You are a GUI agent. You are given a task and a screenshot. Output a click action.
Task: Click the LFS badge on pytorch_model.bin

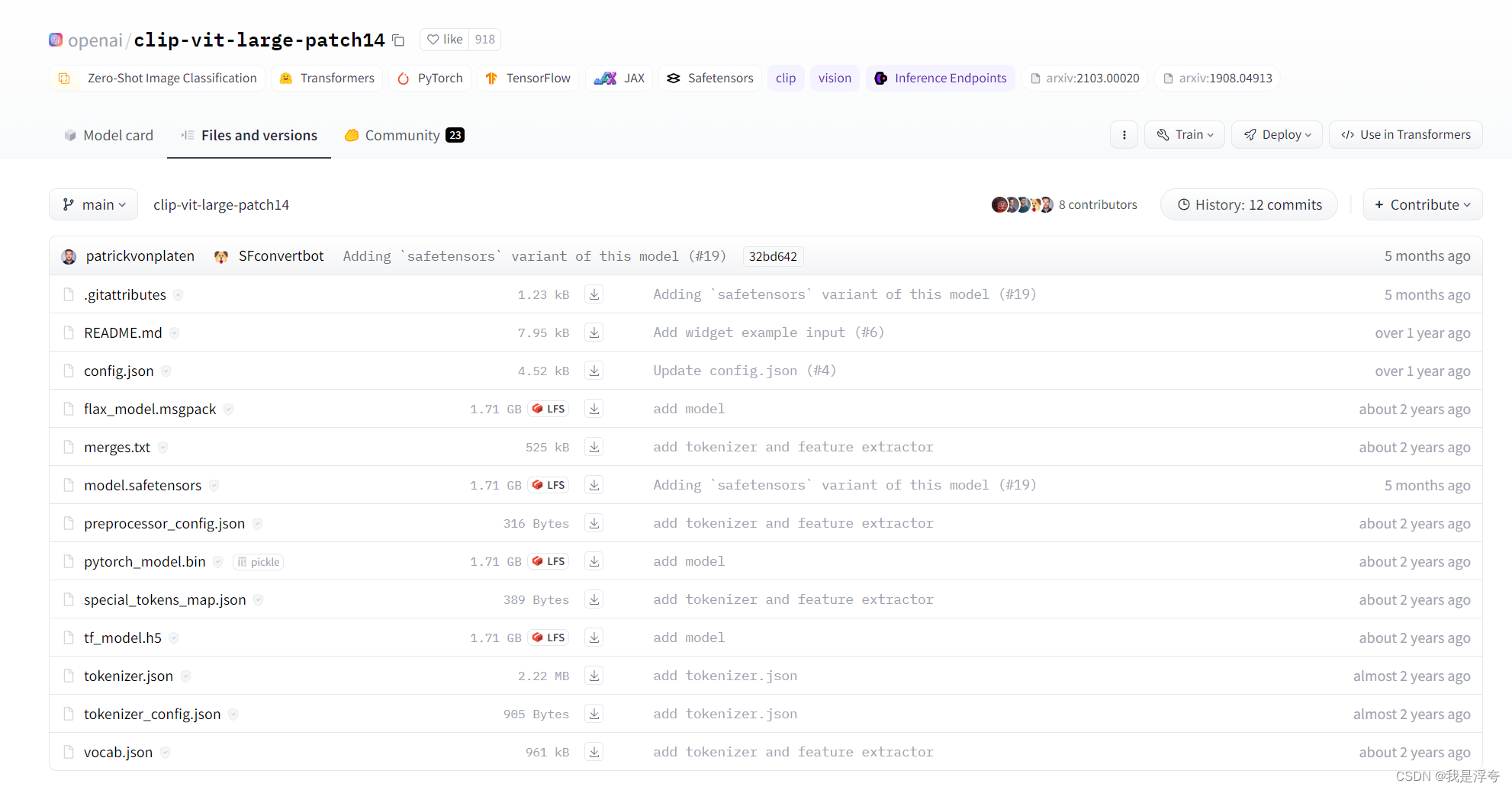click(x=549, y=561)
